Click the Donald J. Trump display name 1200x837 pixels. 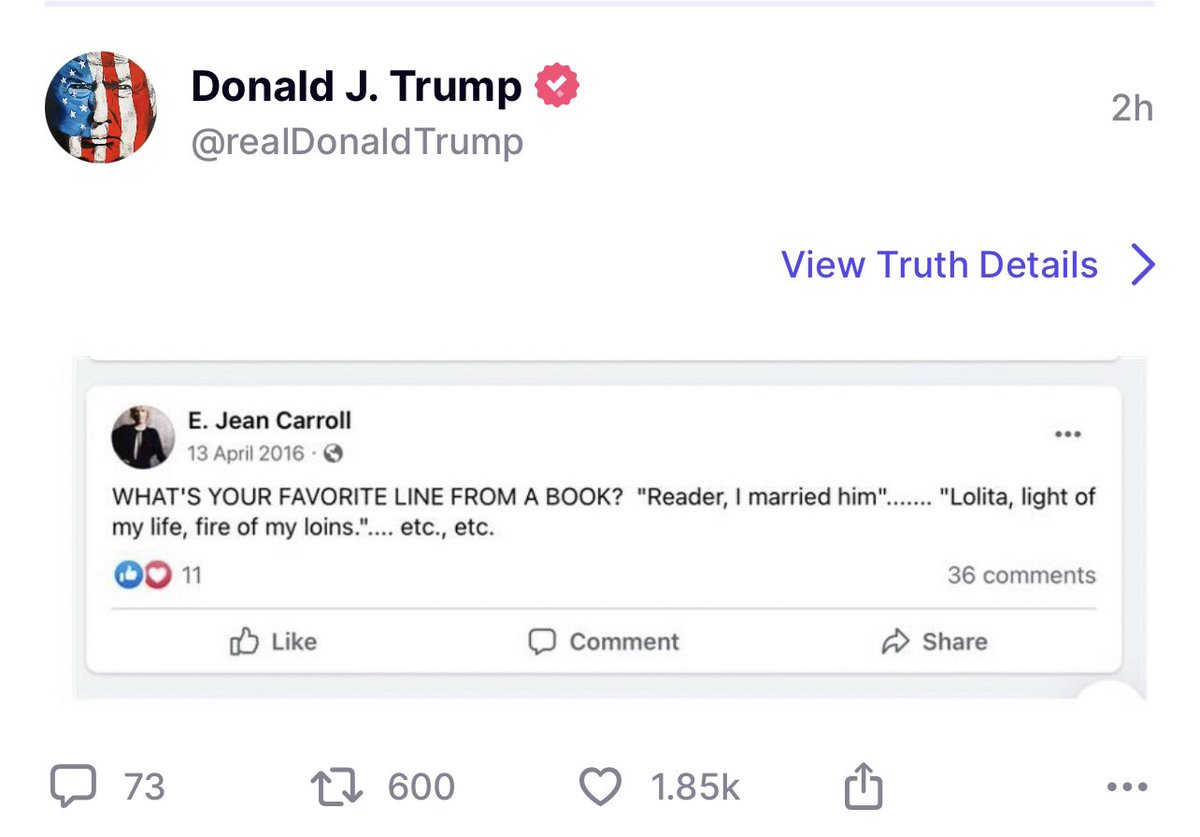(356, 87)
